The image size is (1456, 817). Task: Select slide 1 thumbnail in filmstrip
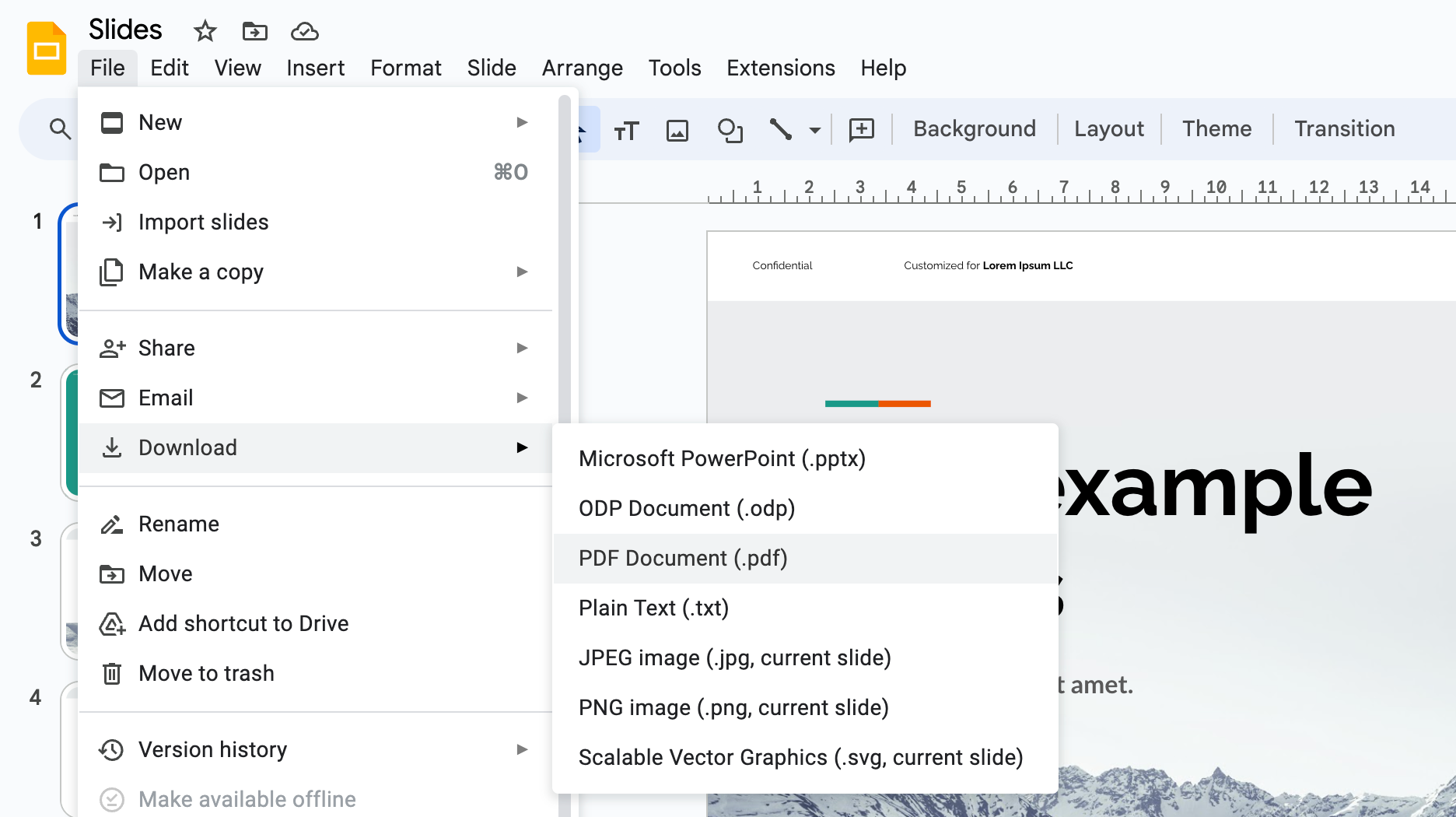pyautogui.click(x=69, y=274)
